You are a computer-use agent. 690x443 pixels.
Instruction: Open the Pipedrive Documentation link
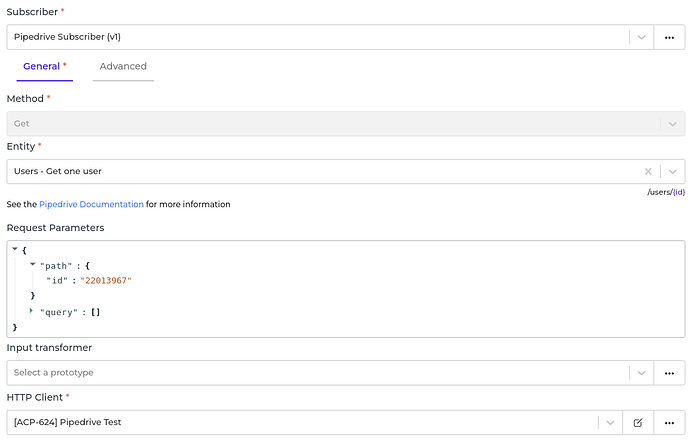pos(92,204)
